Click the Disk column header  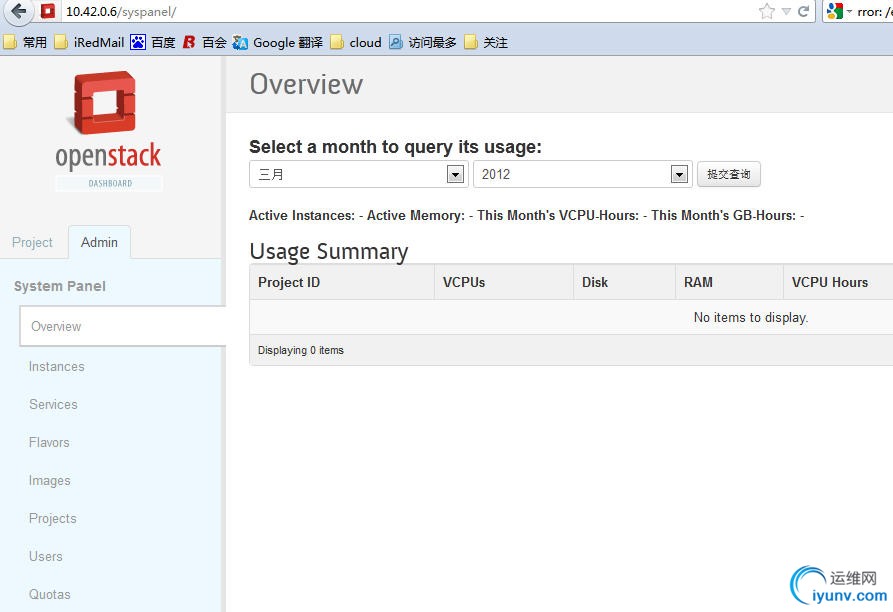(x=624, y=282)
